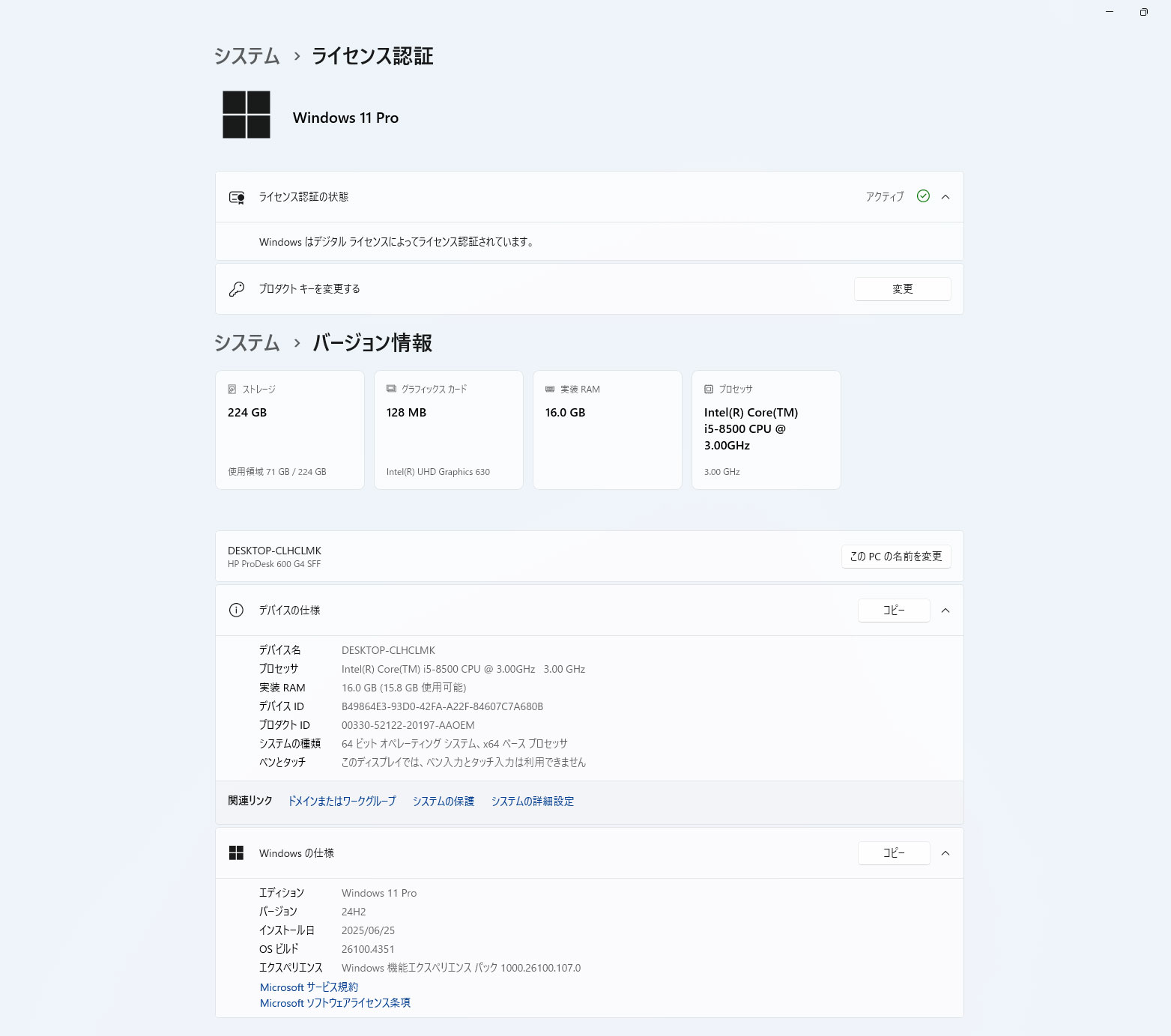Click the 16.0 GB (15.8 GB 使用可能) value

pos(404,688)
